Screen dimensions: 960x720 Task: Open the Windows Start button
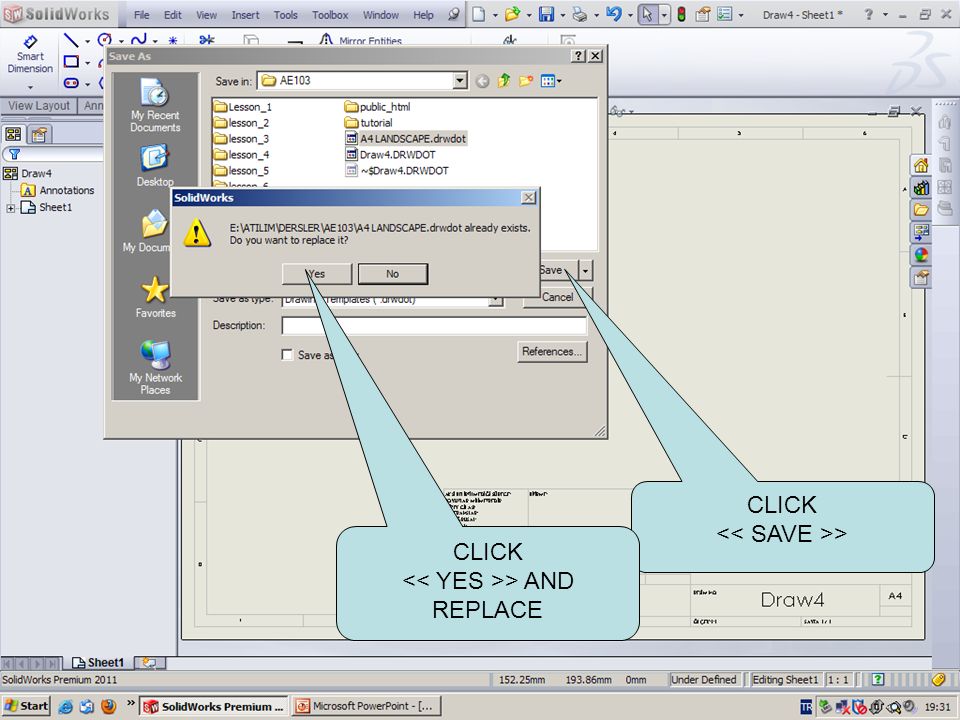[x=26, y=706]
